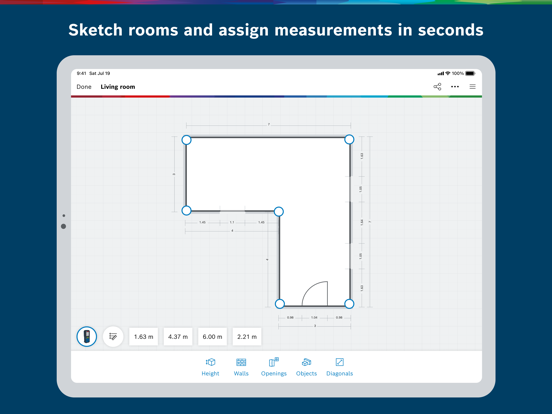The height and width of the screenshot is (414, 552).
Task: Tap the battery 100% status indicator
Action: point(463,73)
